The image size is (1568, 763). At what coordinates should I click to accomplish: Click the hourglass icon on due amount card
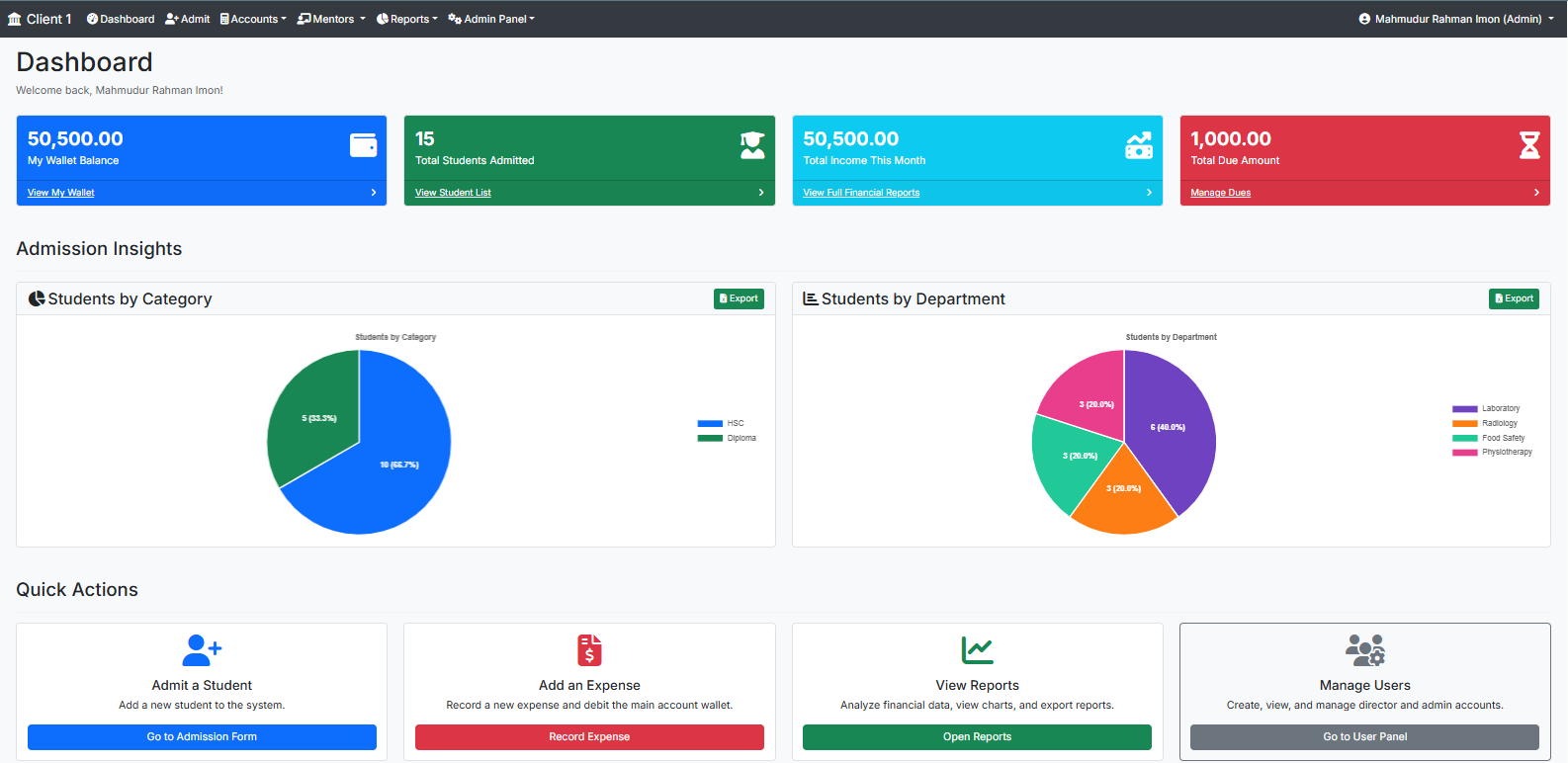[1528, 145]
